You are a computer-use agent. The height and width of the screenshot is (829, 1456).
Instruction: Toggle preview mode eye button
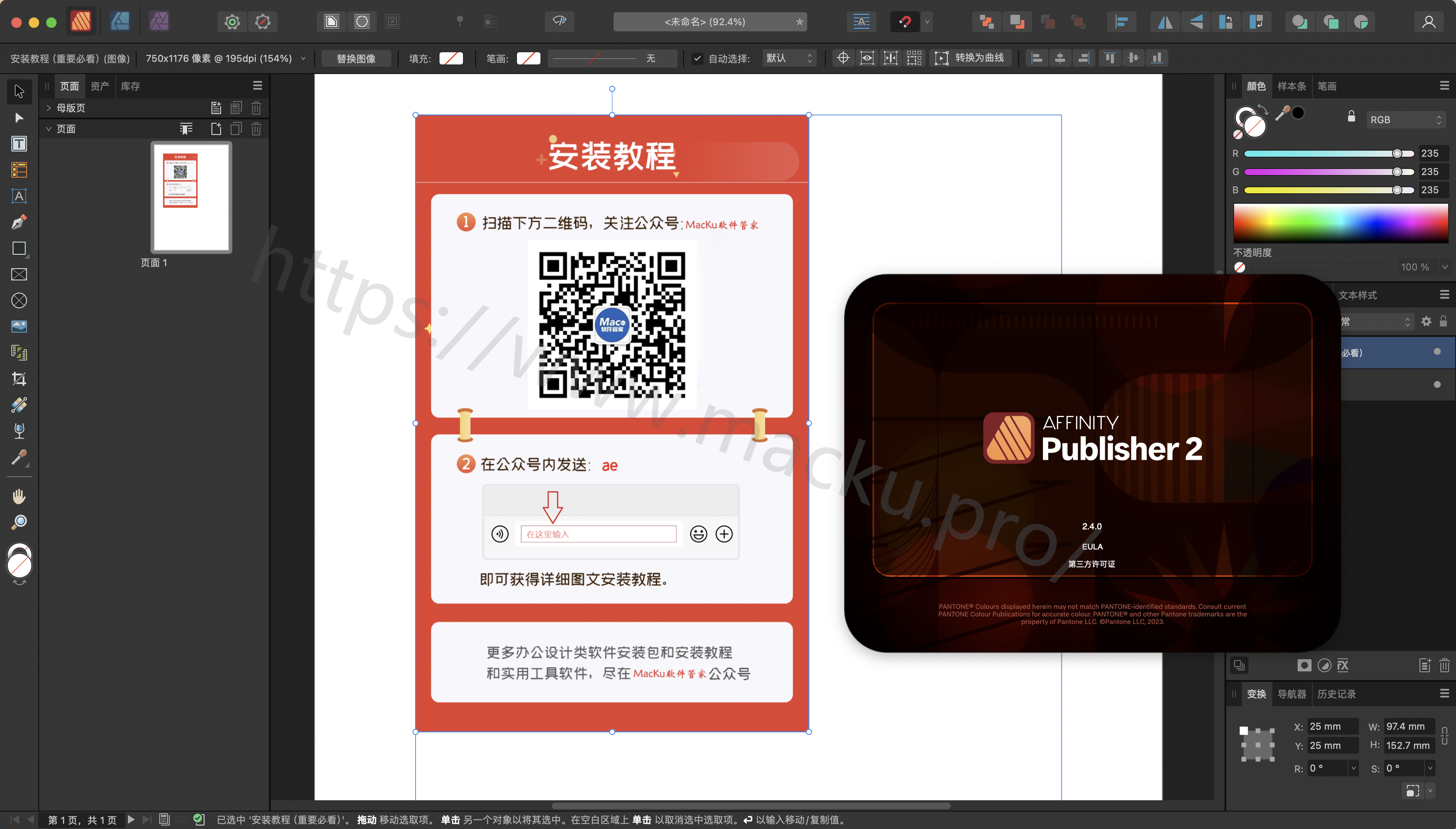559,22
